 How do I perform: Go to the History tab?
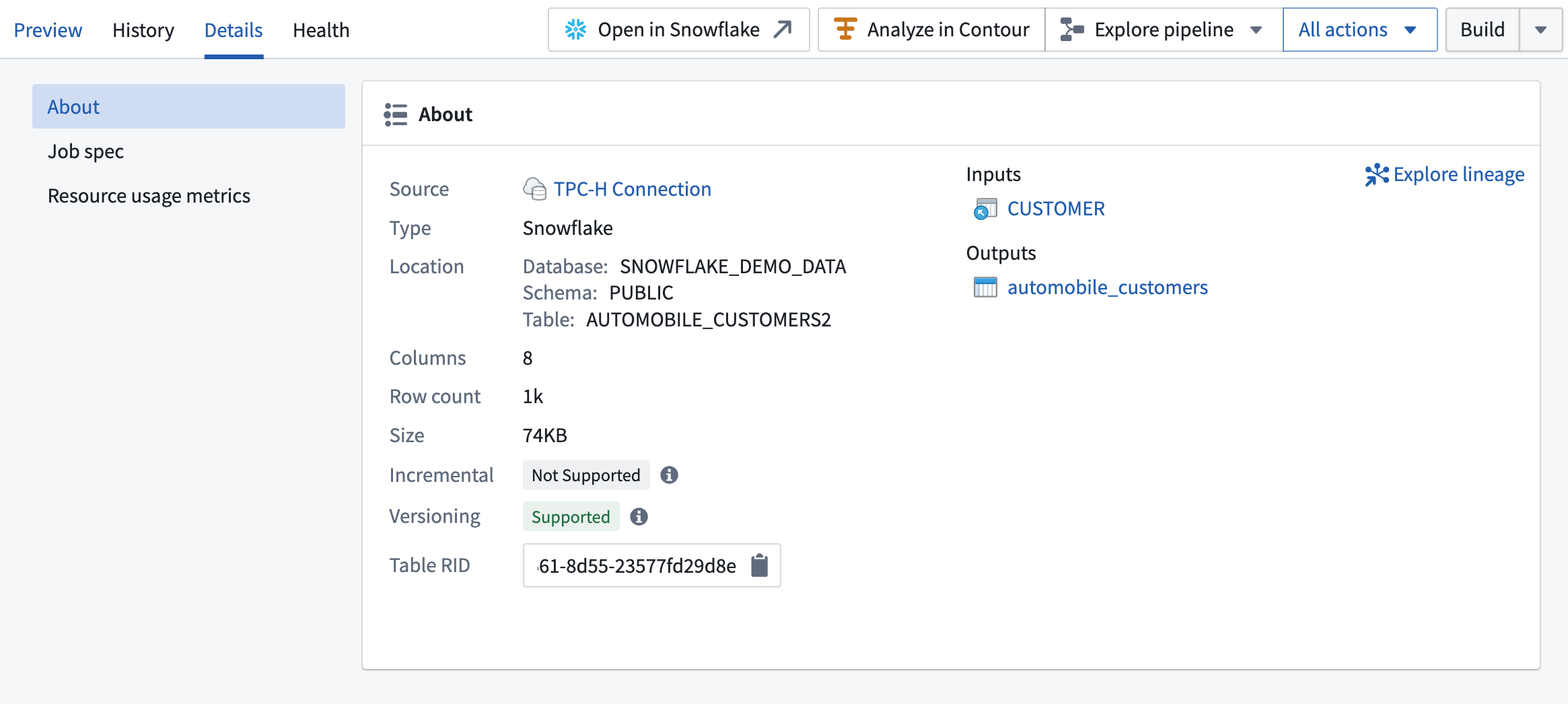143,30
